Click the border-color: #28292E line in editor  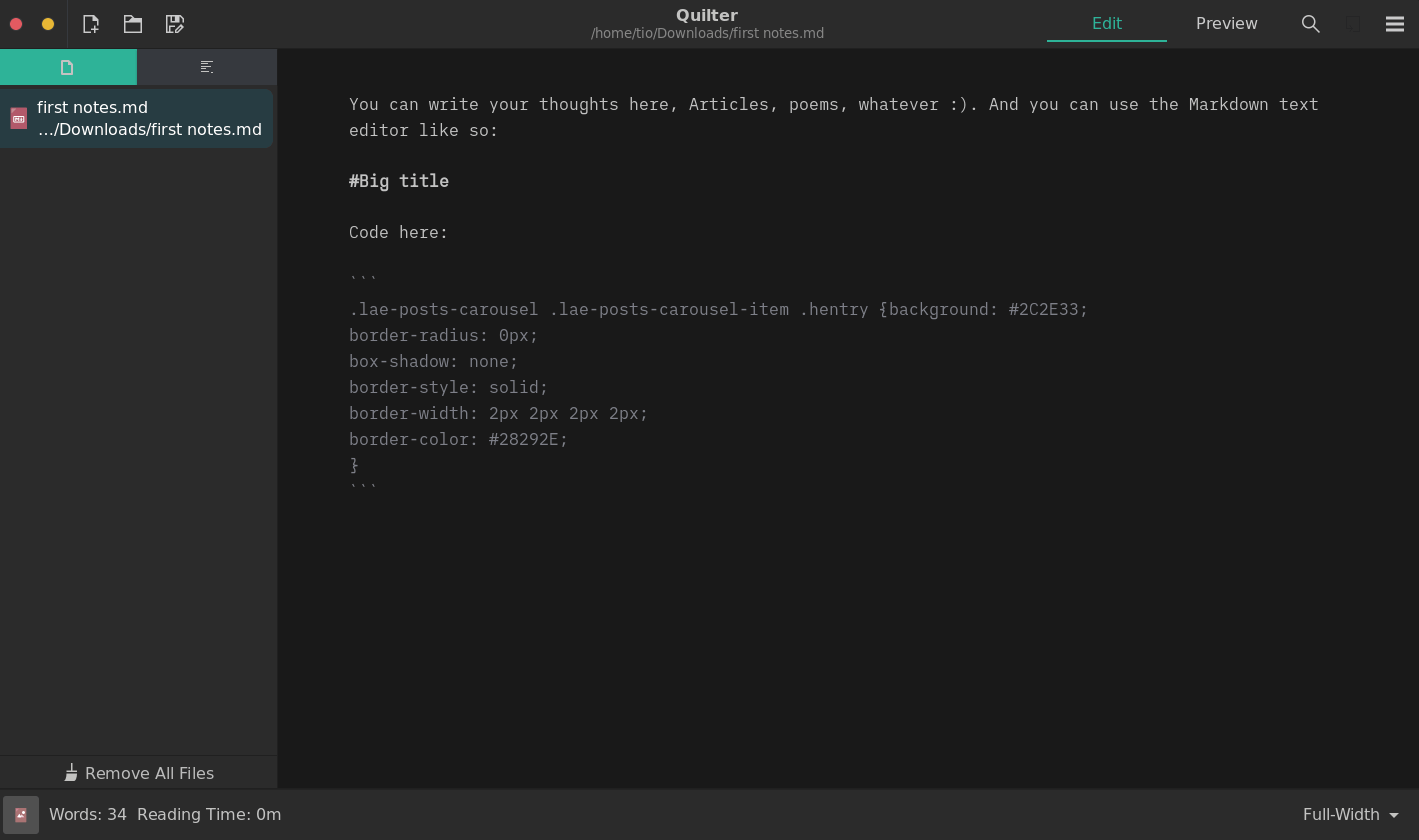pos(458,440)
